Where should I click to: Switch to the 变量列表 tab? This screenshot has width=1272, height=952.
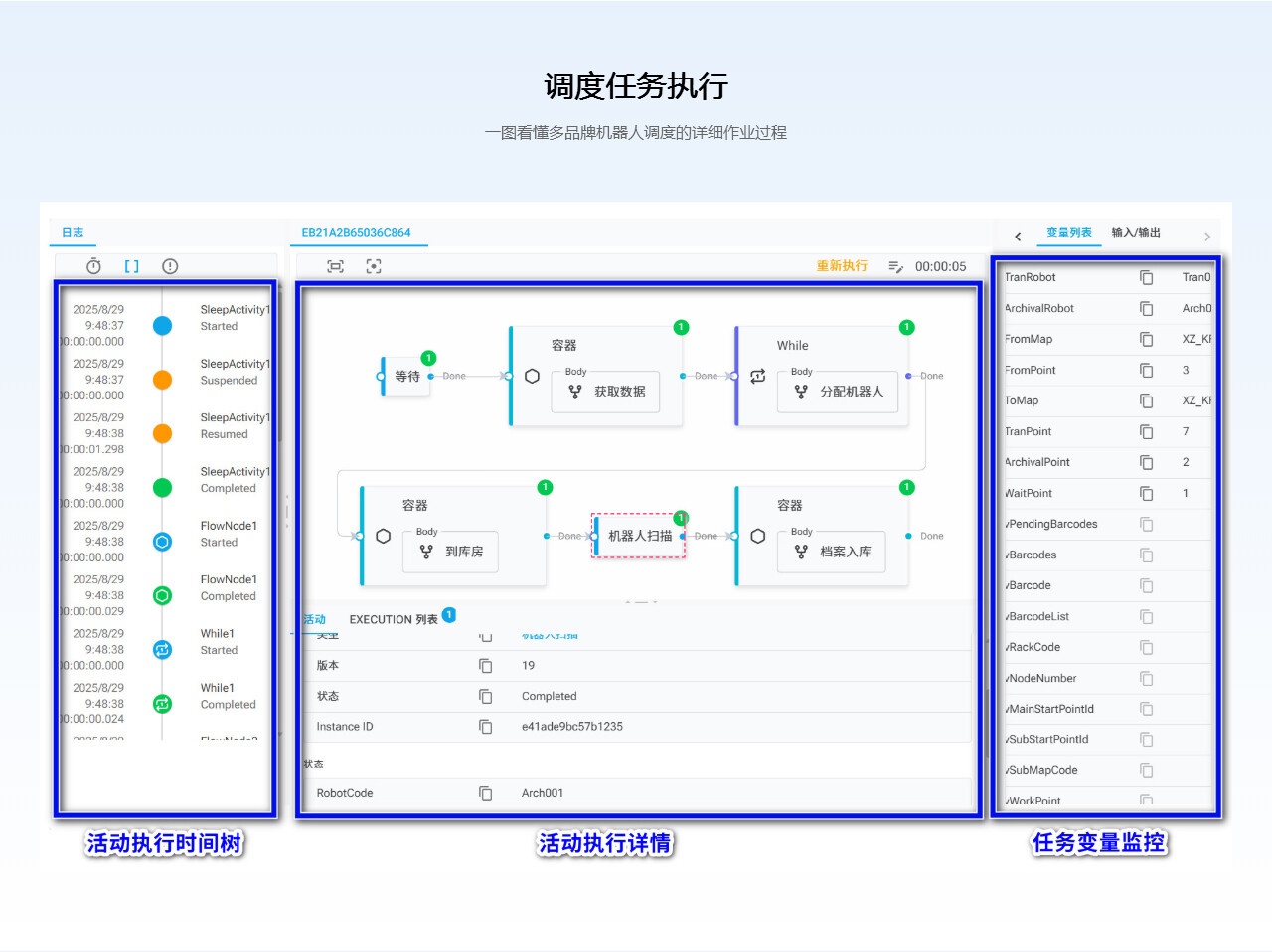coord(1069,232)
